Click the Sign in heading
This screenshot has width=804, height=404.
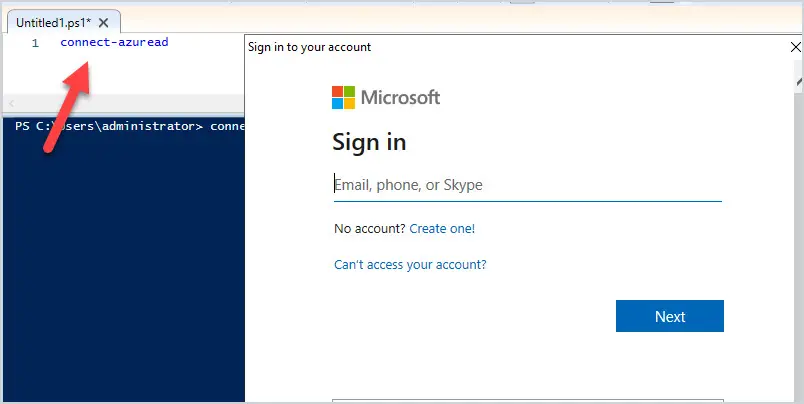point(369,142)
